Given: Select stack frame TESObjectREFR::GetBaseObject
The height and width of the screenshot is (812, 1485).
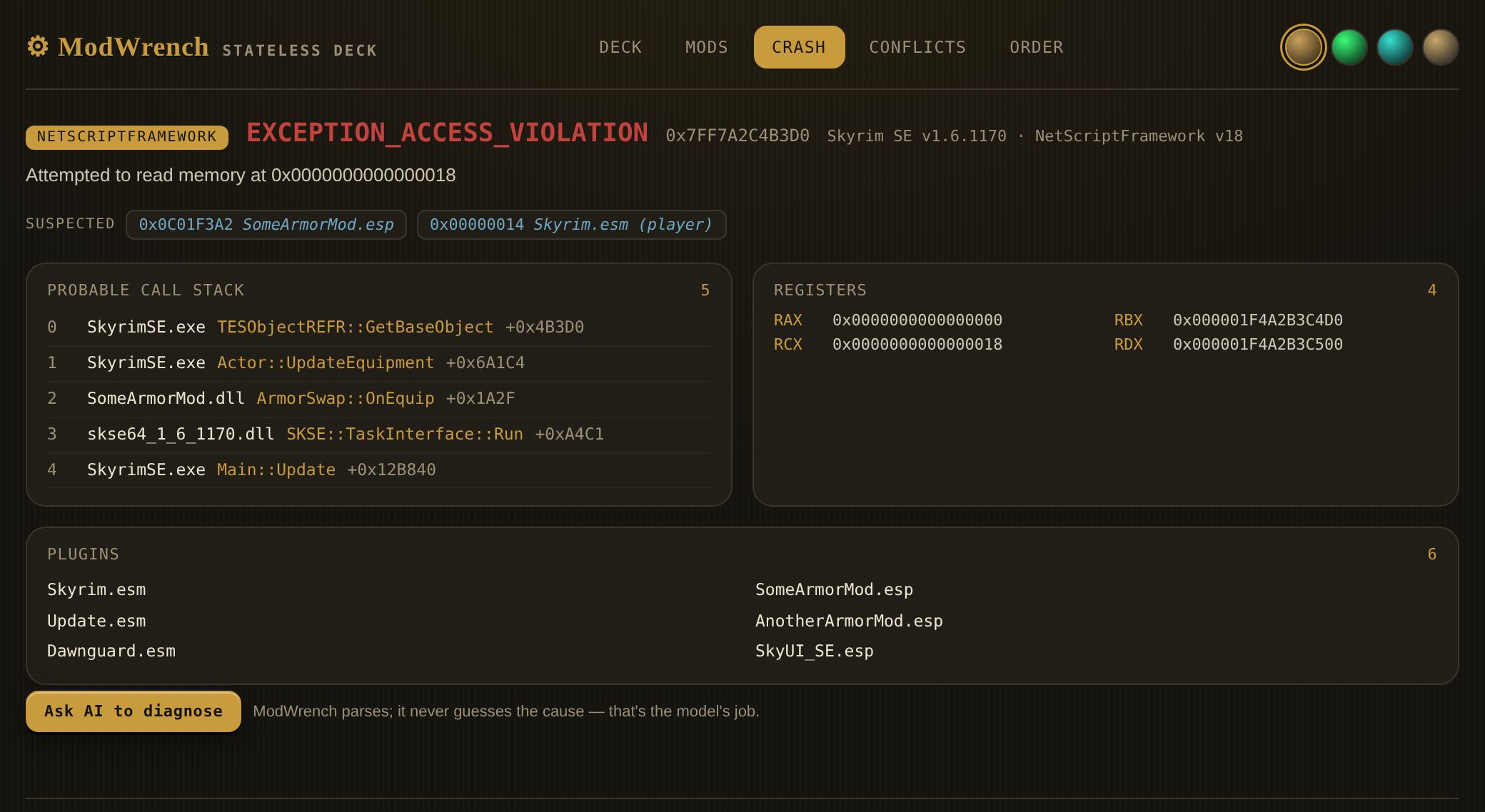Looking at the screenshot, I should 379,327.
